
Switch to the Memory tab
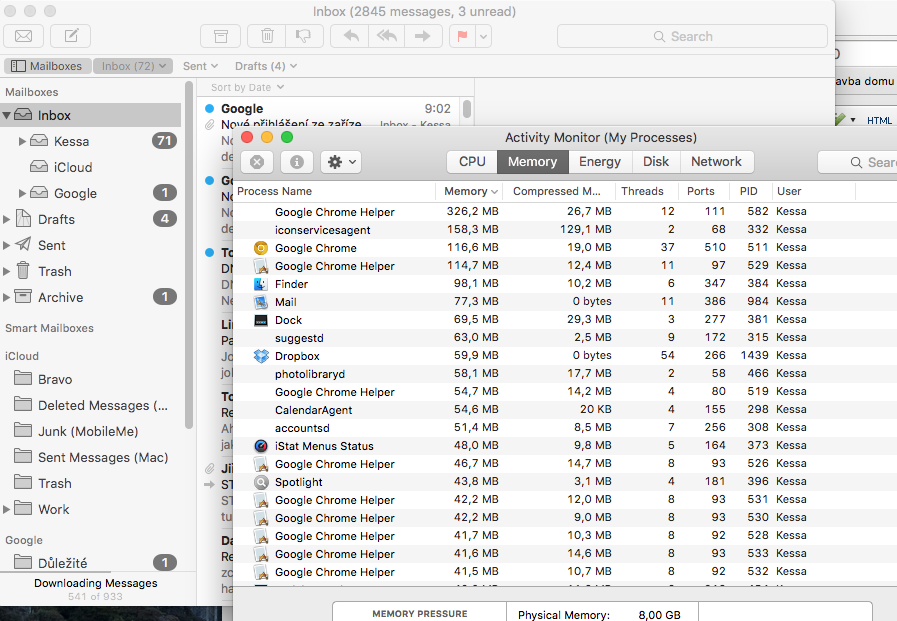[533, 162]
